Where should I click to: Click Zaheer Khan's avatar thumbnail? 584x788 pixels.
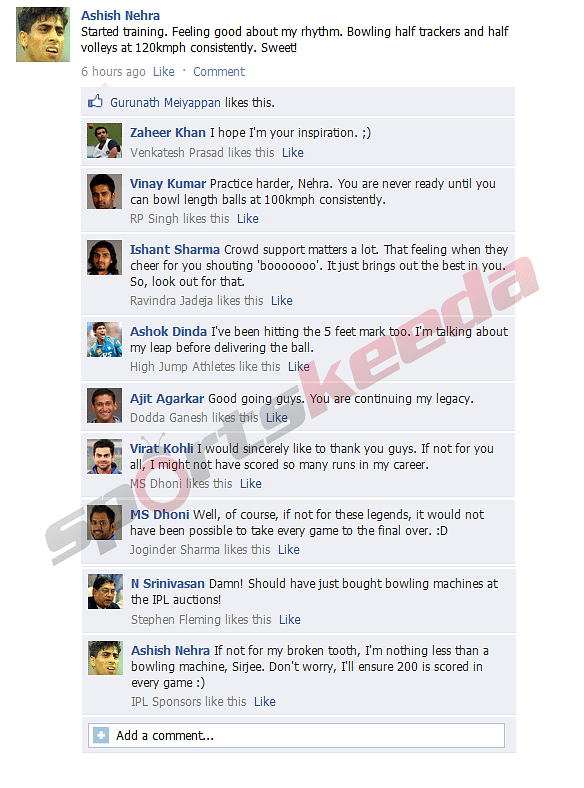pos(105,141)
